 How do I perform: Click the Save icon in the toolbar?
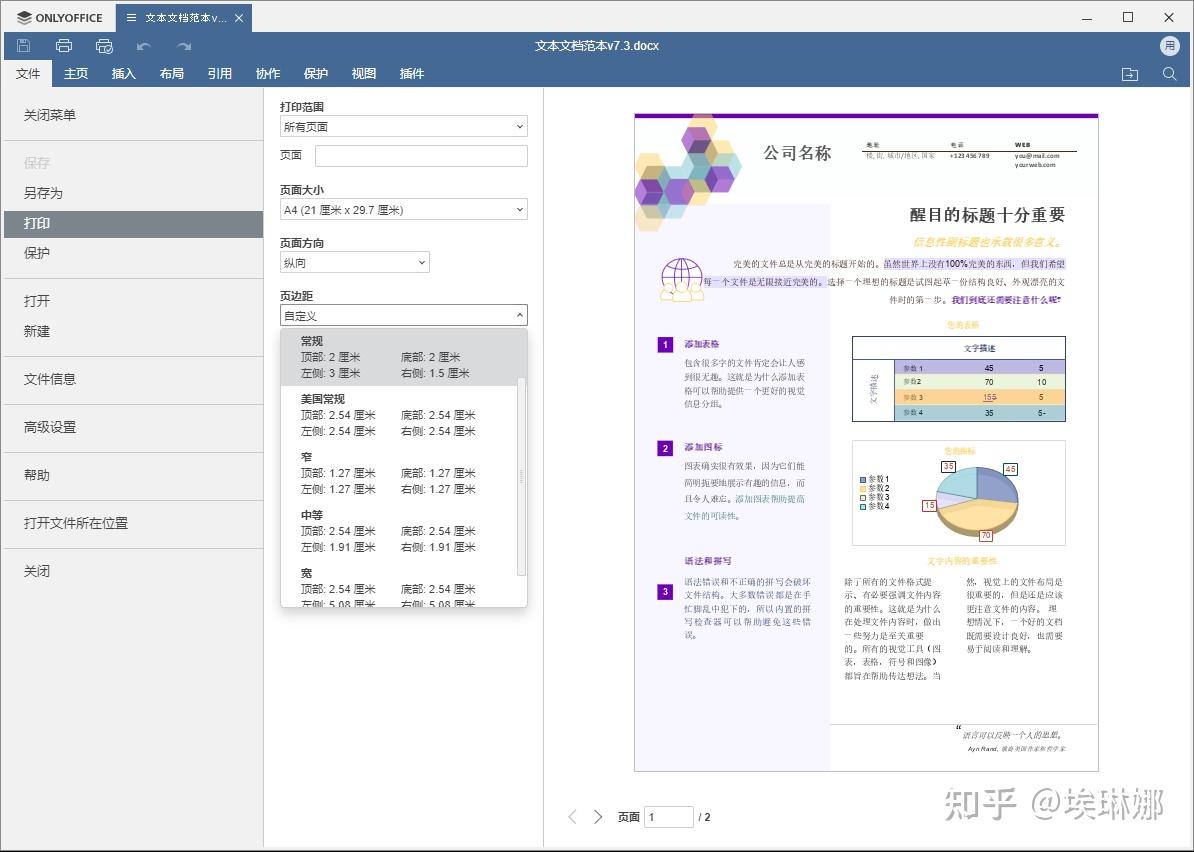pos(22,45)
